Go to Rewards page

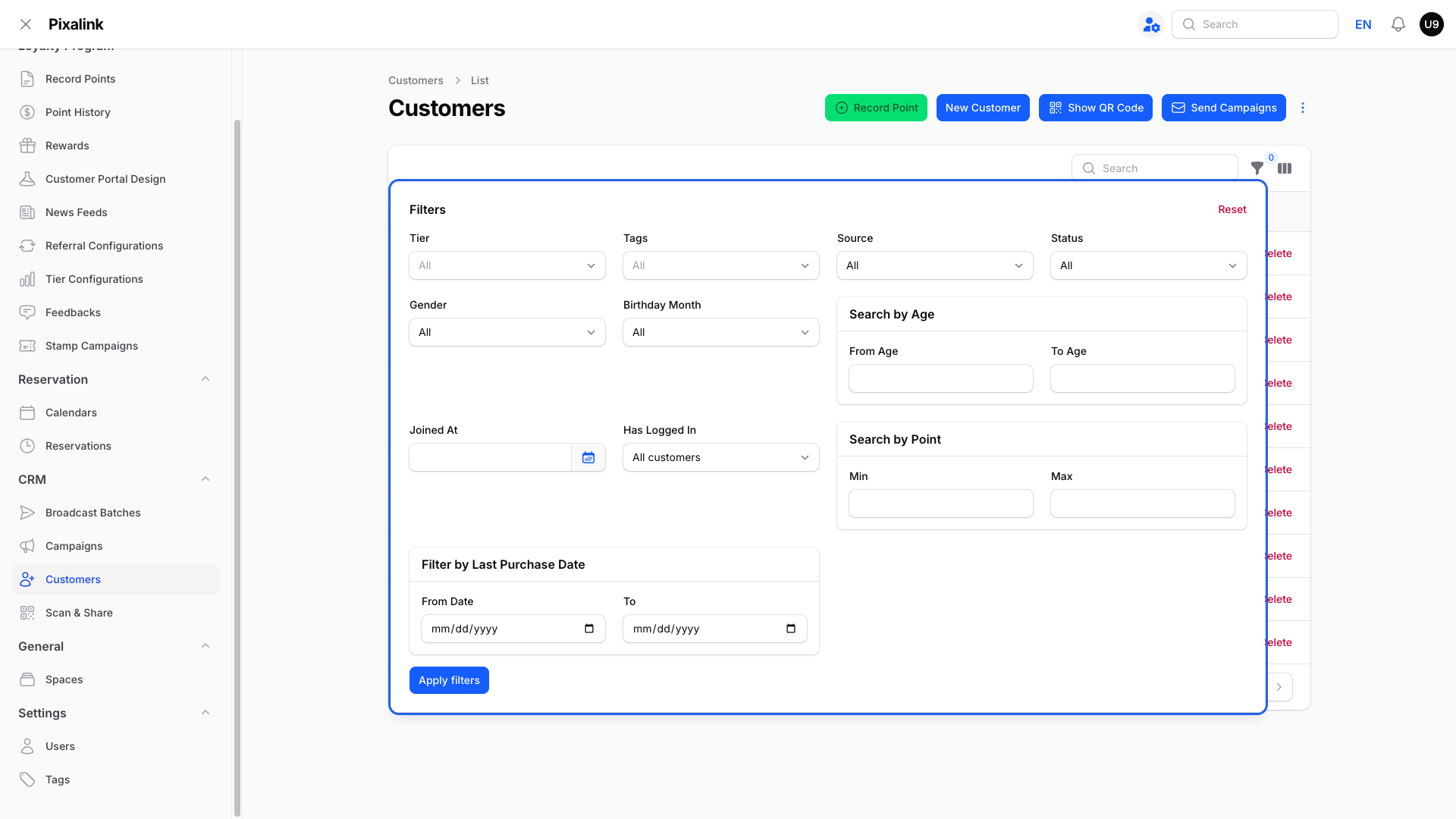(x=115, y=146)
